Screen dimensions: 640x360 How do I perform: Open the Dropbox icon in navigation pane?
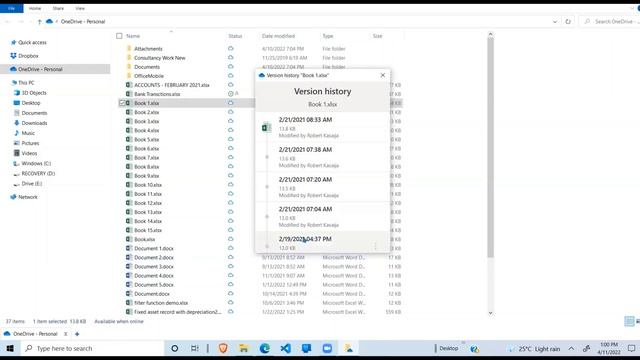[x=13, y=56]
